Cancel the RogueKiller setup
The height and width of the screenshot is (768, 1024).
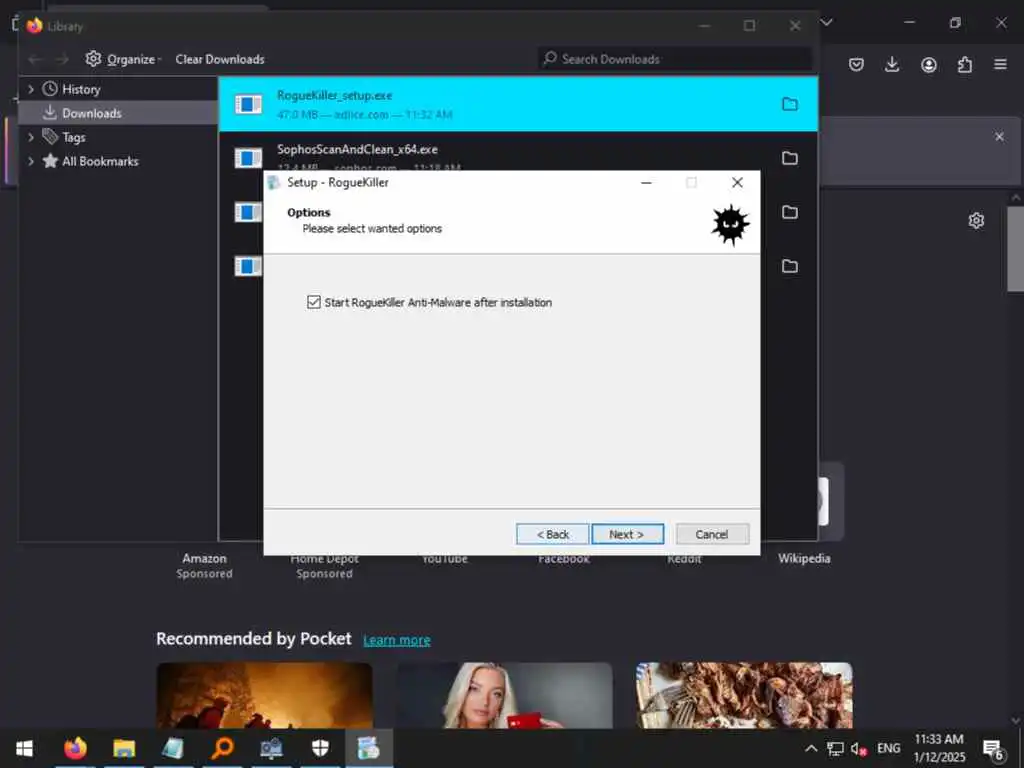tap(712, 534)
